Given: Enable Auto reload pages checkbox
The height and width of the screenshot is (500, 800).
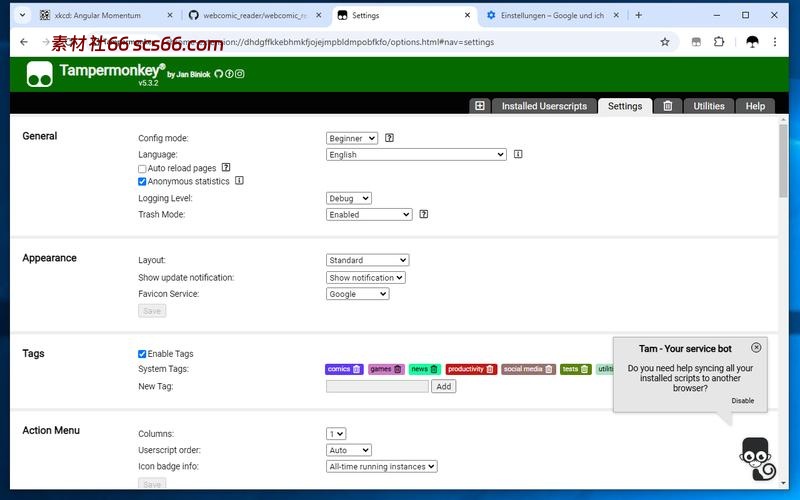Looking at the screenshot, I should (142, 169).
